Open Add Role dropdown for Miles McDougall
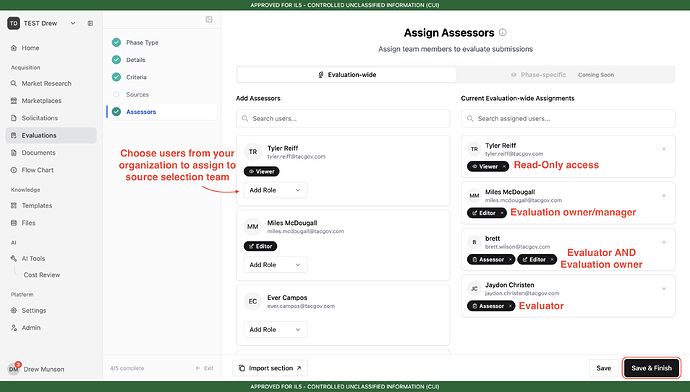This screenshot has height=392, width=690. (x=275, y=265)
